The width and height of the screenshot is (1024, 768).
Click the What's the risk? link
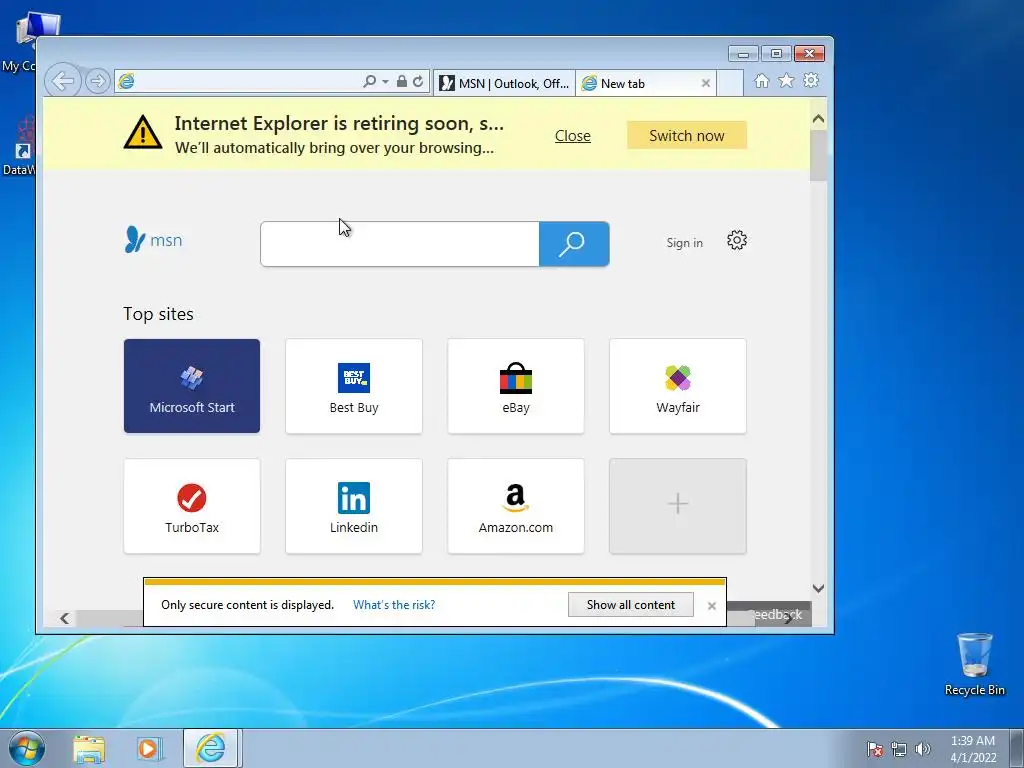394,605
